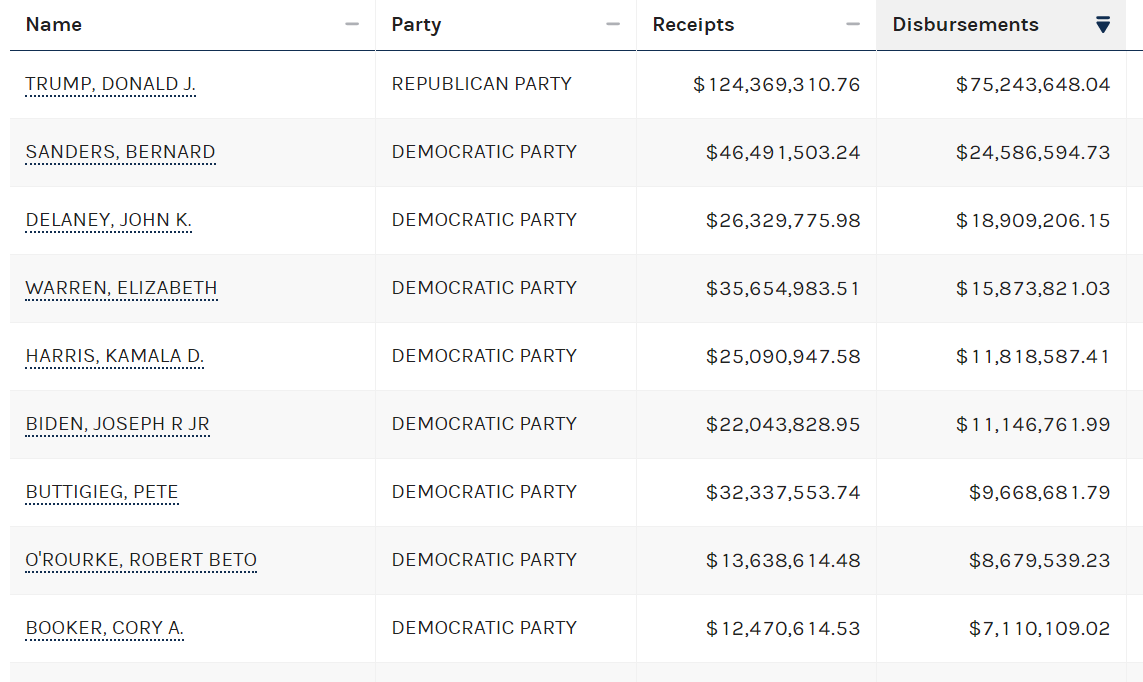Open O'ROURKE, ROBERT BETO link
Screen dimensions: 1143x682
tap(141, 560)
